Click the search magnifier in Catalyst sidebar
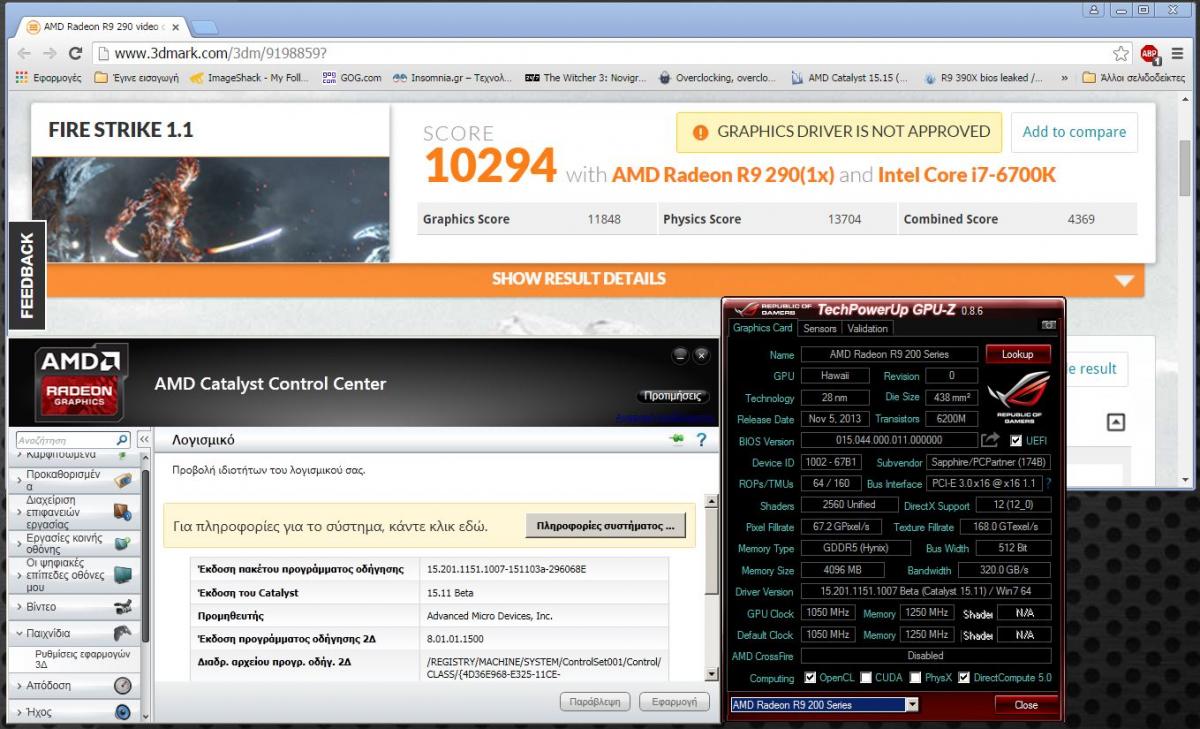1200x729 pixels. point(122,439)
